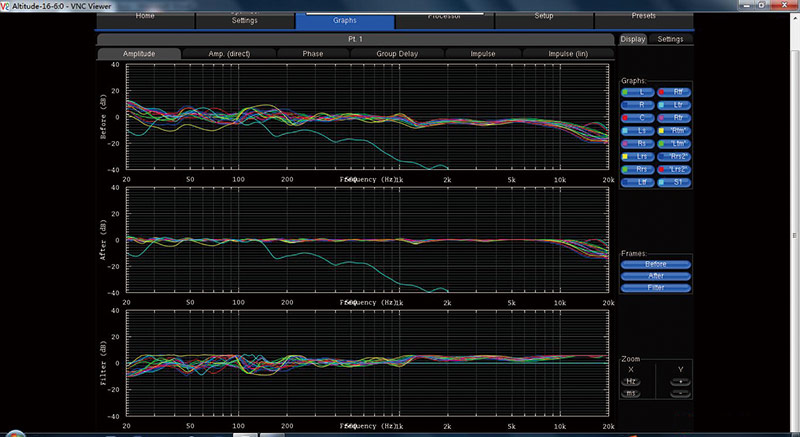Open the Presets tab
The height and width of the screenshot is (437, 800).
(644, 19)
